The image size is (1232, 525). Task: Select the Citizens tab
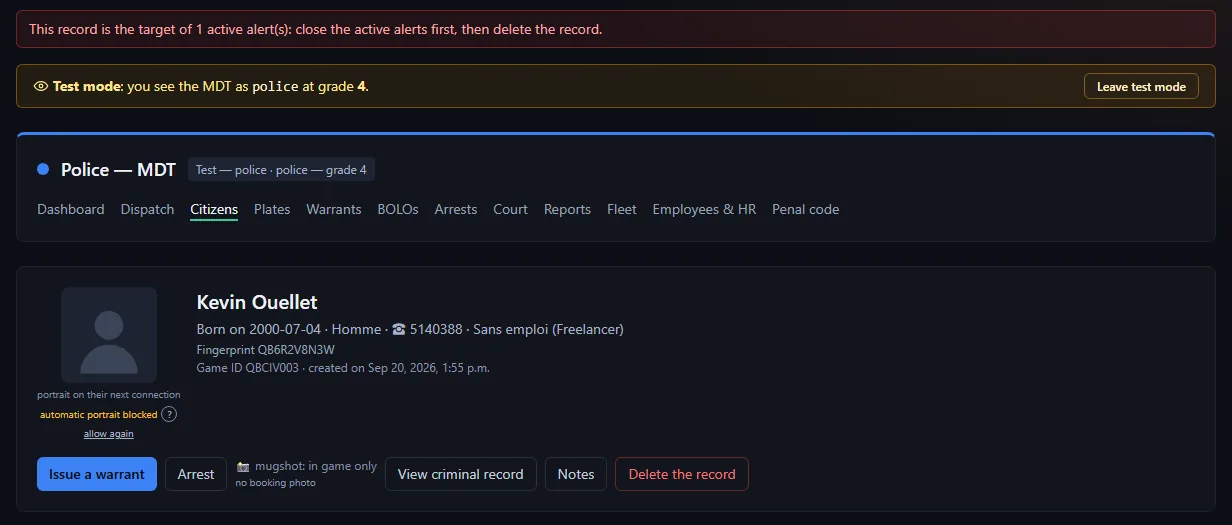tap(214, 209)
